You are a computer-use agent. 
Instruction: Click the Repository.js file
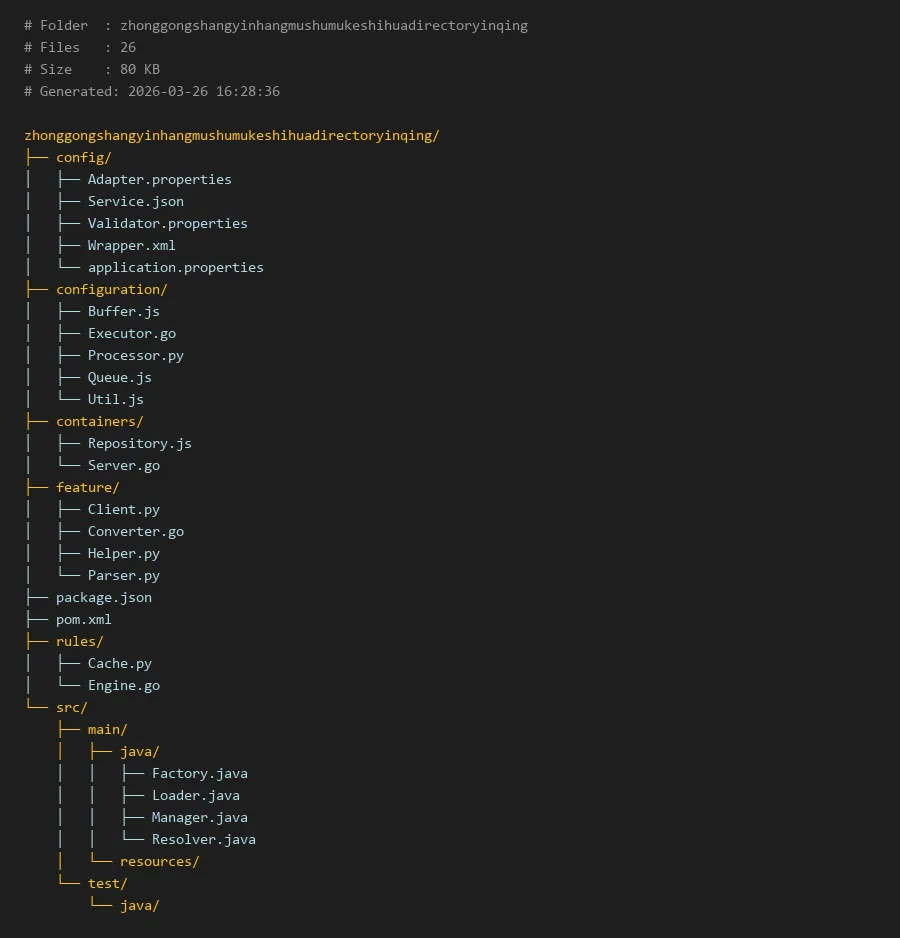pos(139,443)
